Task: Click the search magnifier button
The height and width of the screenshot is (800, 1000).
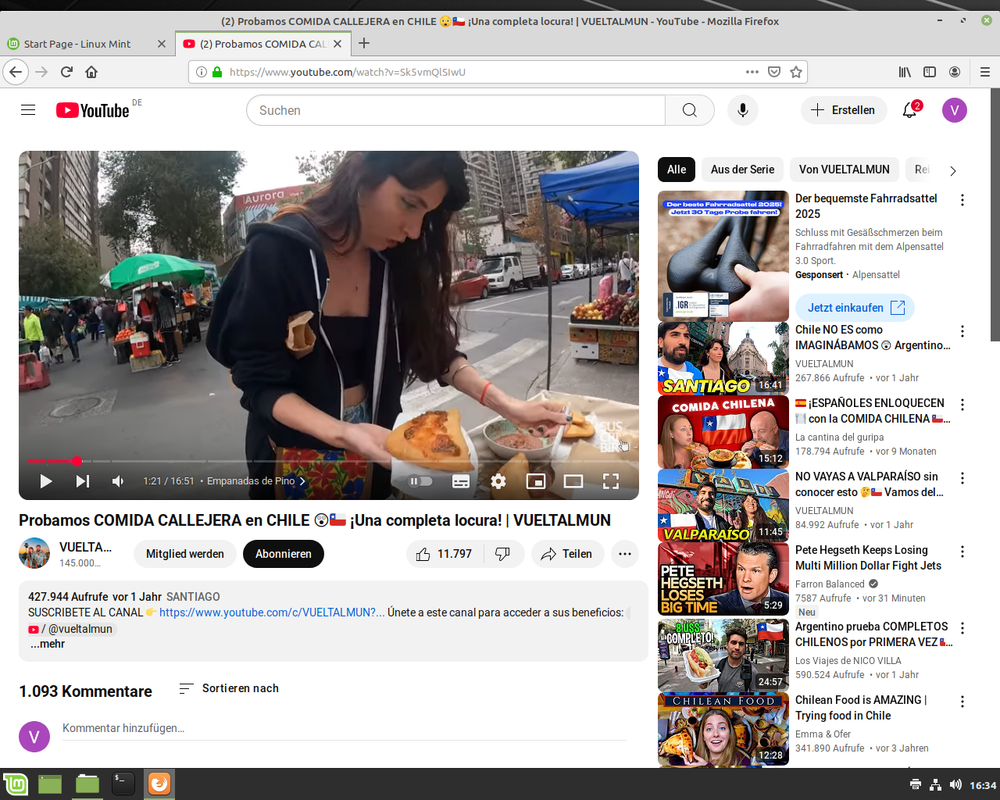Action: [689, 110]
